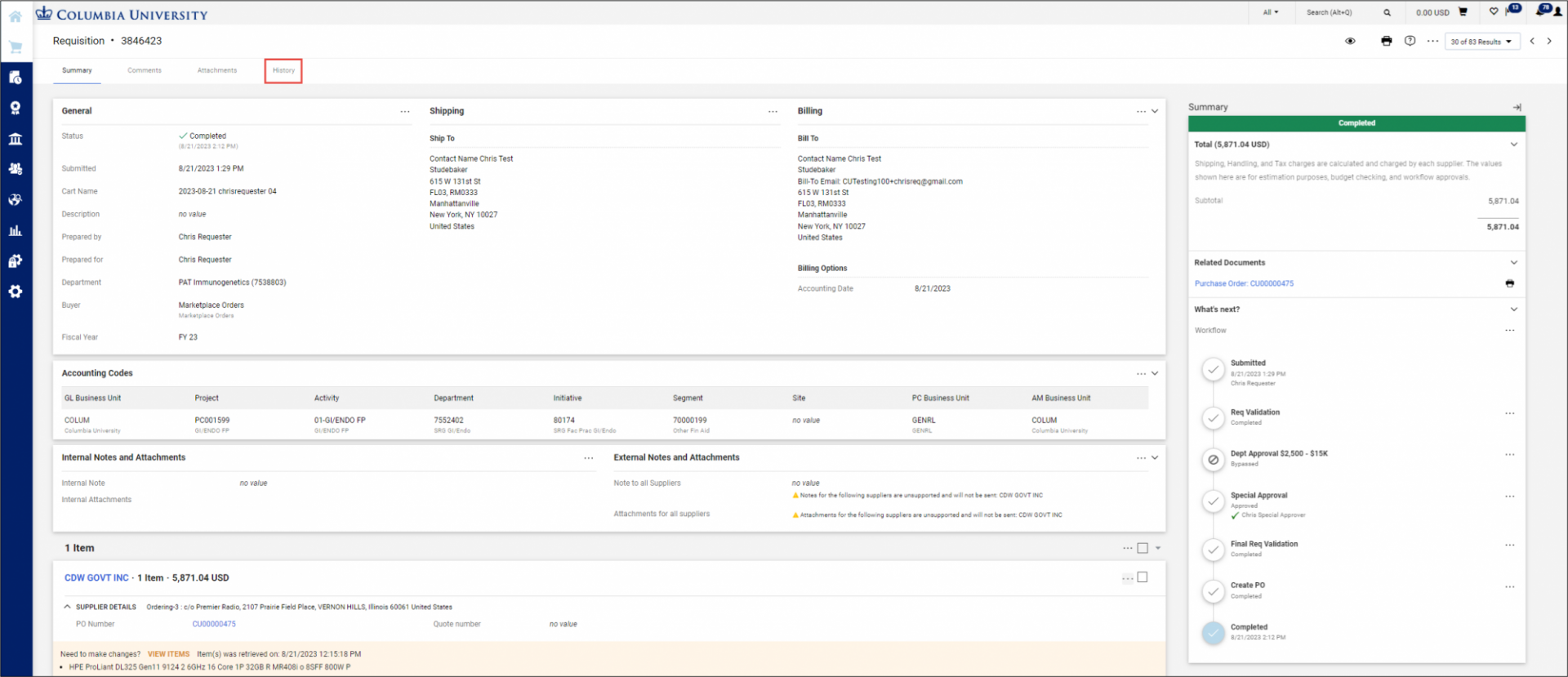Collapse the What's next? chevron
The width and height of the screenshot is (1568, 677).
(1514, 310)
